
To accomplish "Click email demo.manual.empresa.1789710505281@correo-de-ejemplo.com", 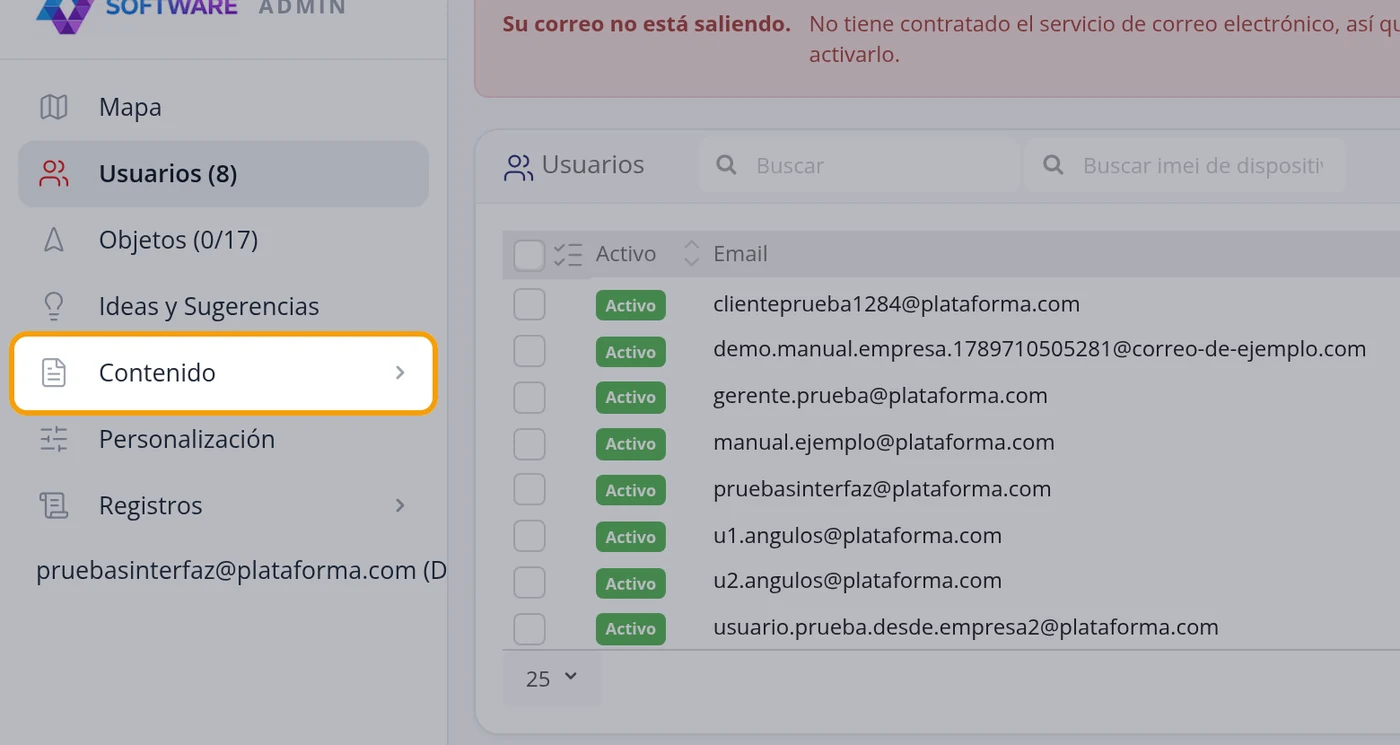I will coord(1039,349).
